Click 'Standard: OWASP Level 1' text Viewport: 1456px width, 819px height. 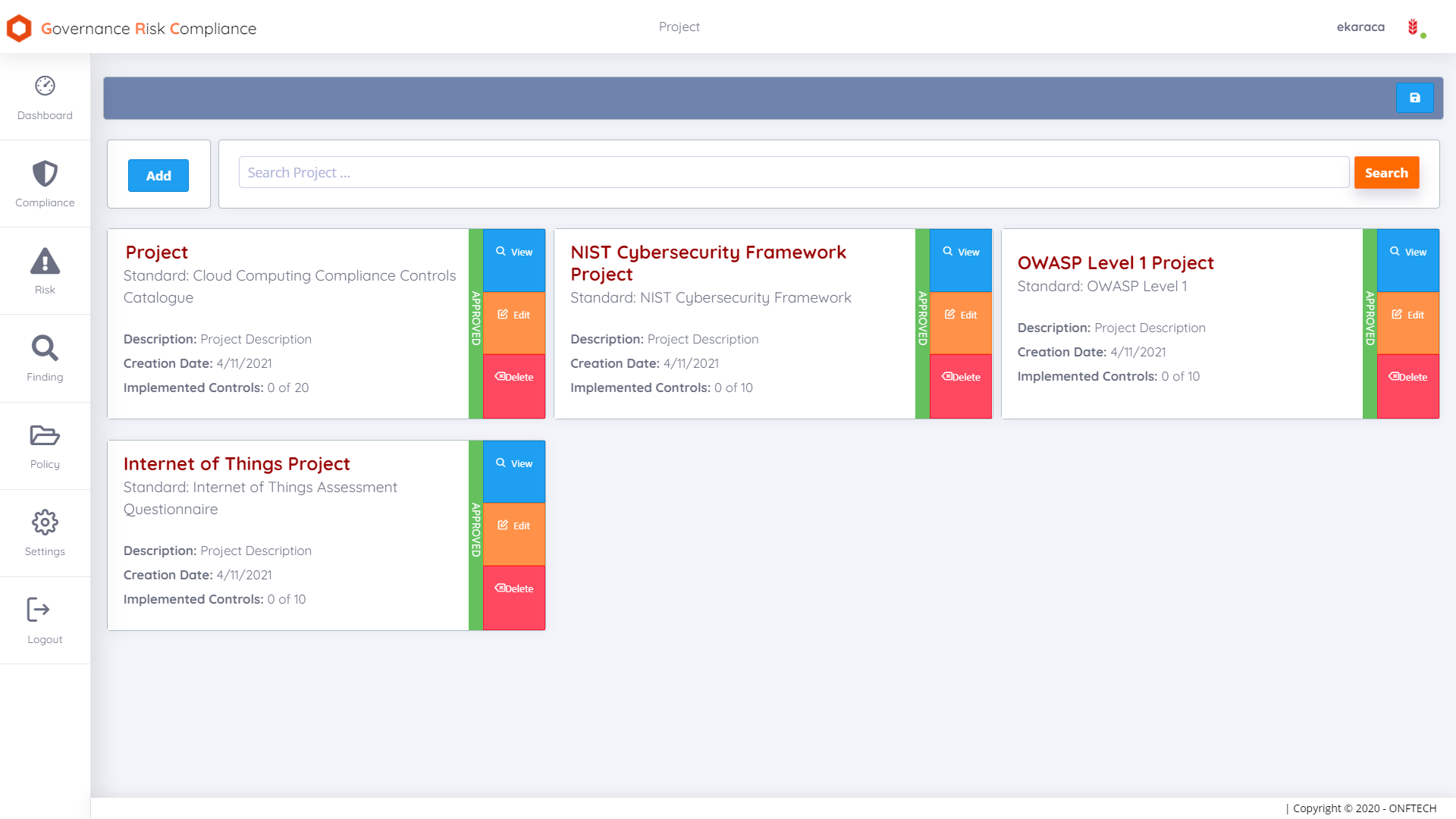(x=1102, y=287)
